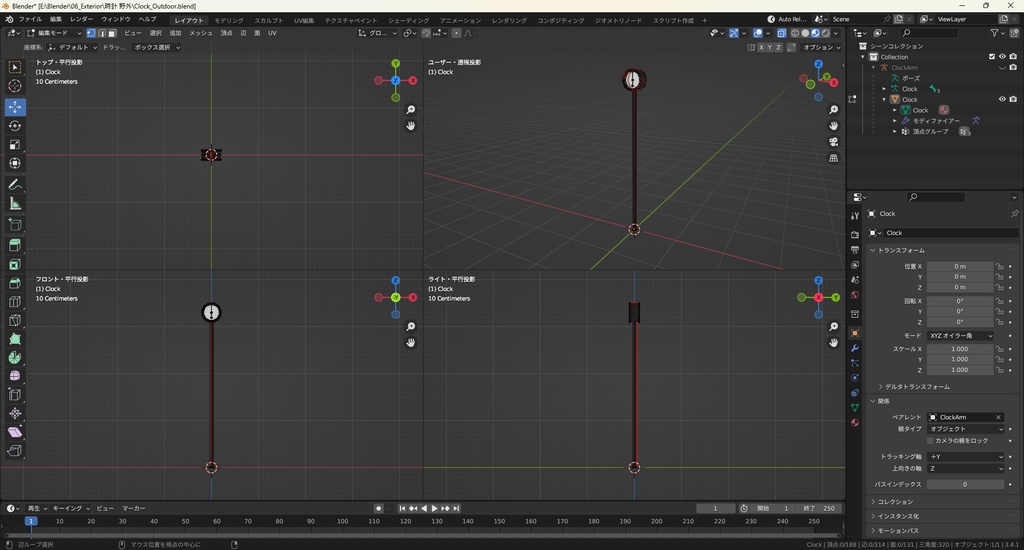Expand the デルタトランスフォーム panel
The width and height of the screenshot is (1024, 550).
tap(917, 386)
